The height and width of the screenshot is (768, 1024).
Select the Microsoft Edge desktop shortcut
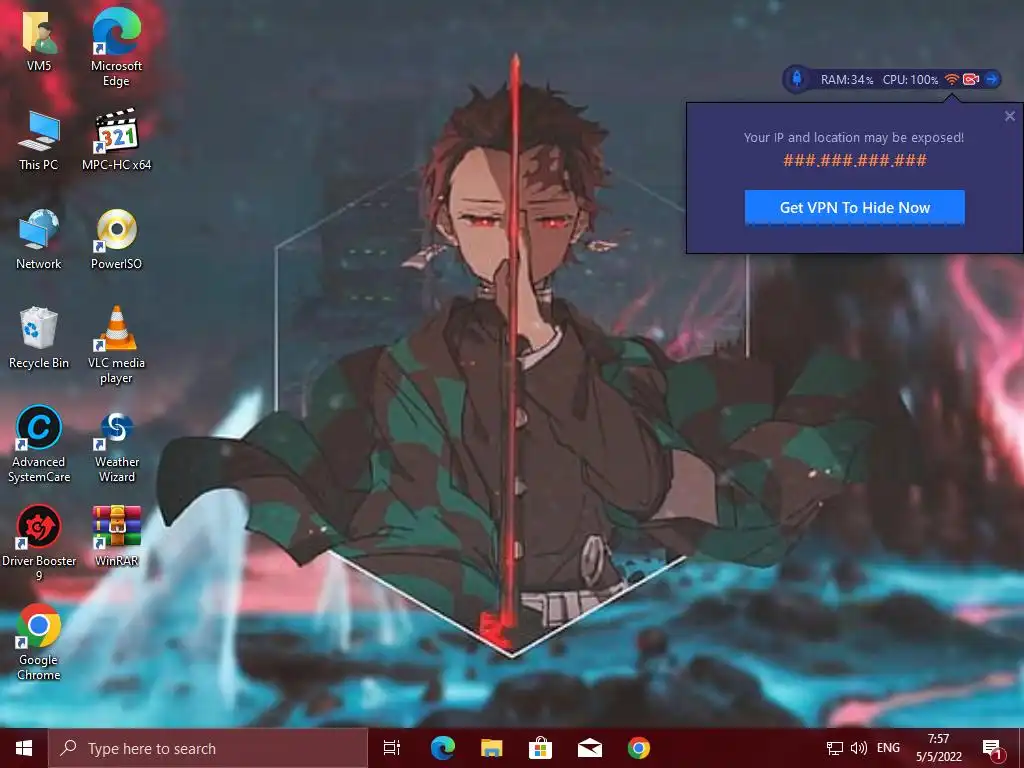pyautogui.click(x=116, y=47)
